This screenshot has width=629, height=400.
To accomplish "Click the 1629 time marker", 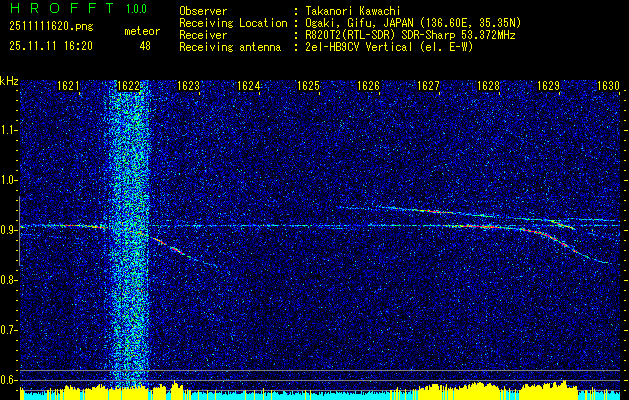I will 548,86.
